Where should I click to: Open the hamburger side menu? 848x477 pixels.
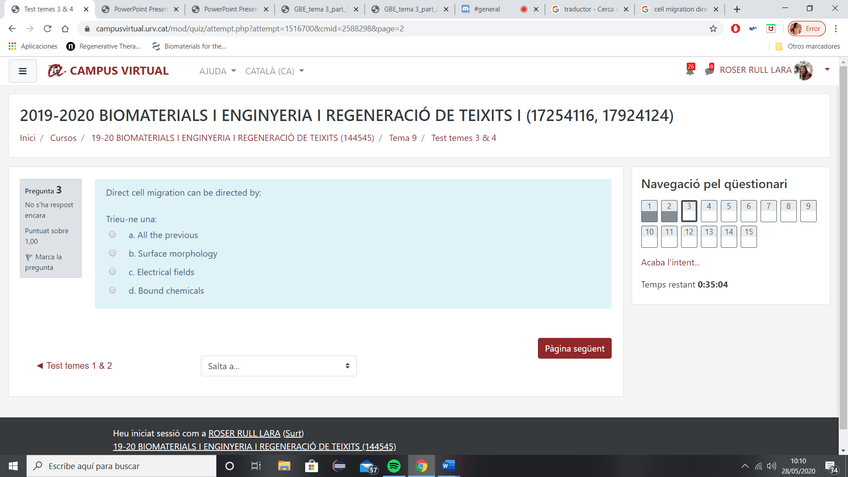click(x=23, y=71)
